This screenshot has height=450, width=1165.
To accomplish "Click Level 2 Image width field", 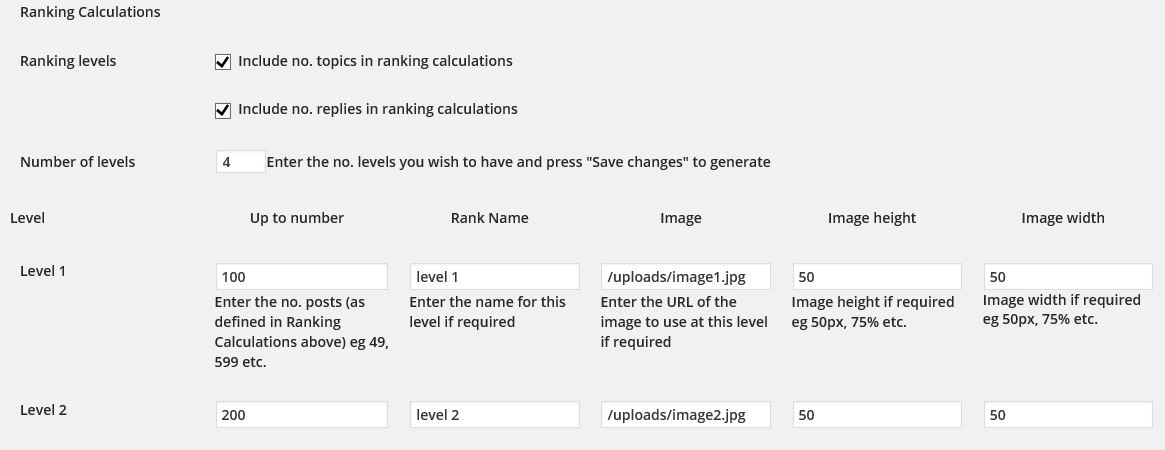I will 1068,415.
